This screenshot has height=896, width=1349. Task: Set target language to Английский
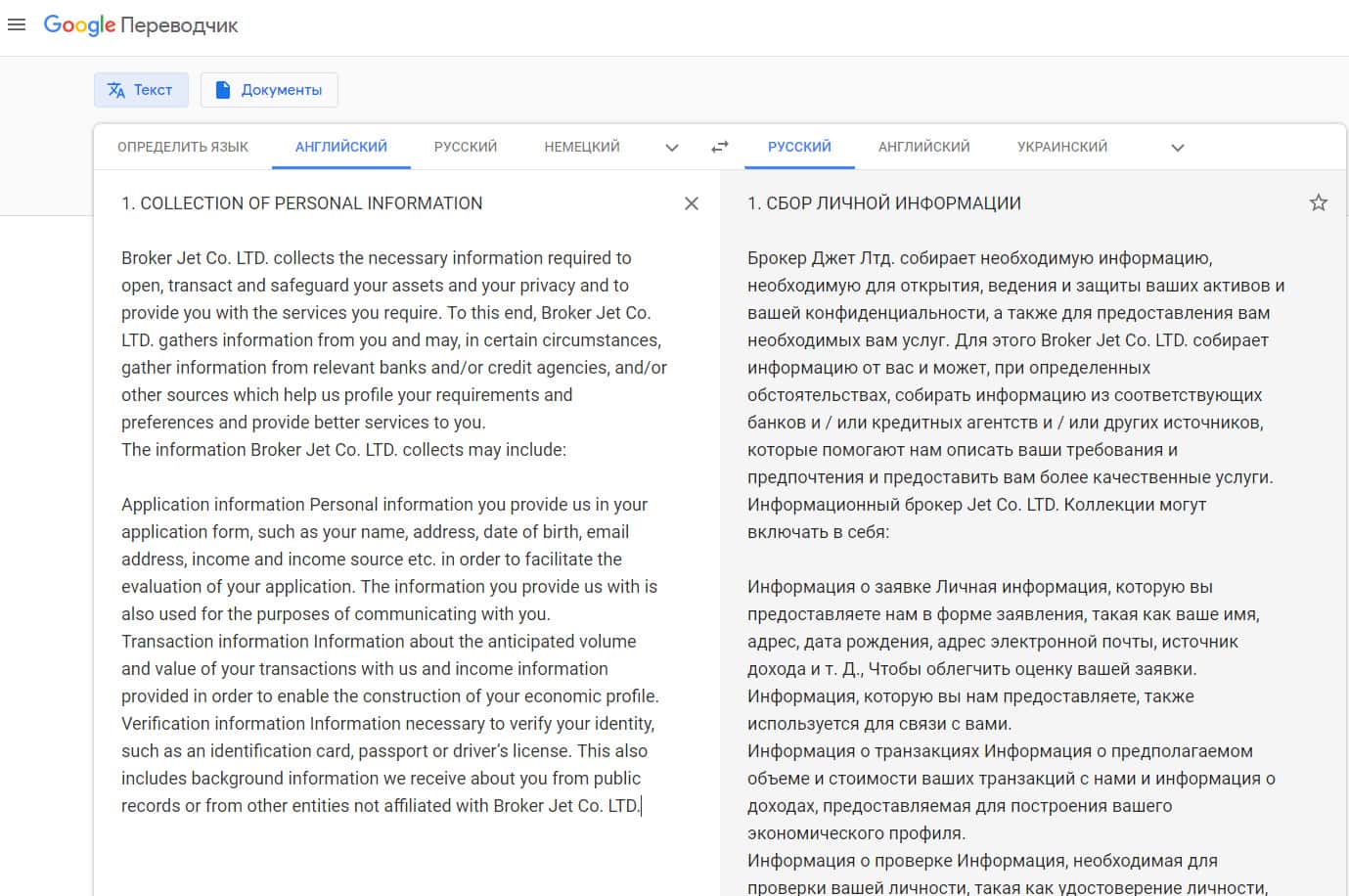tap(923, 147)
